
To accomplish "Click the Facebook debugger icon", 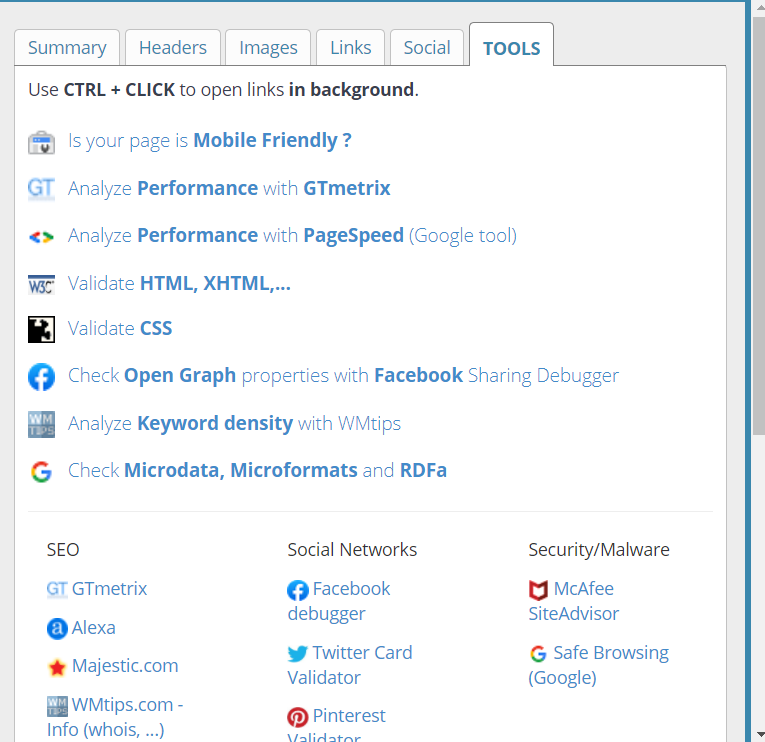I will (x=298, y=590).
